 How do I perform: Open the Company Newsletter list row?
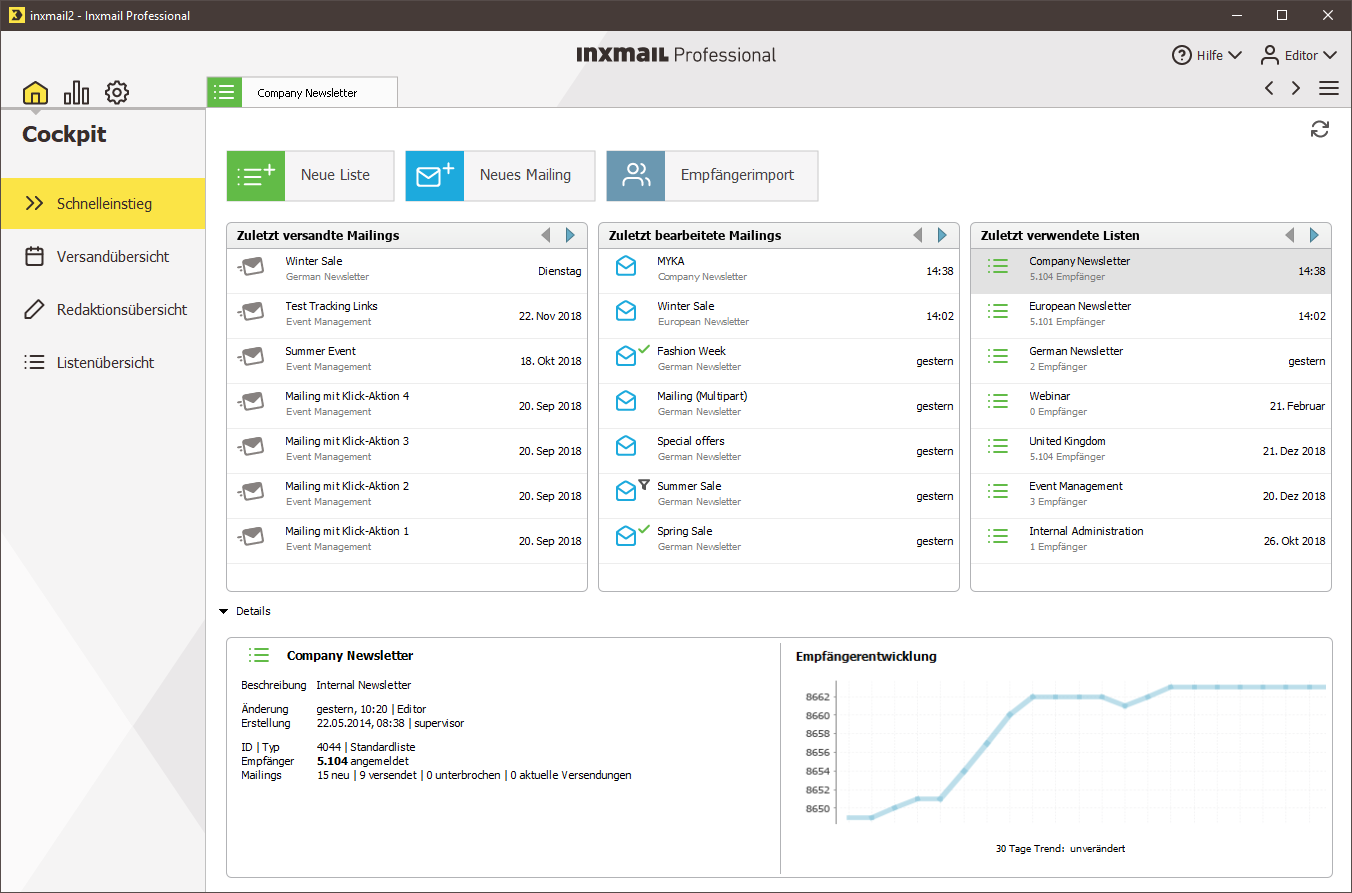pos(1151,271)
